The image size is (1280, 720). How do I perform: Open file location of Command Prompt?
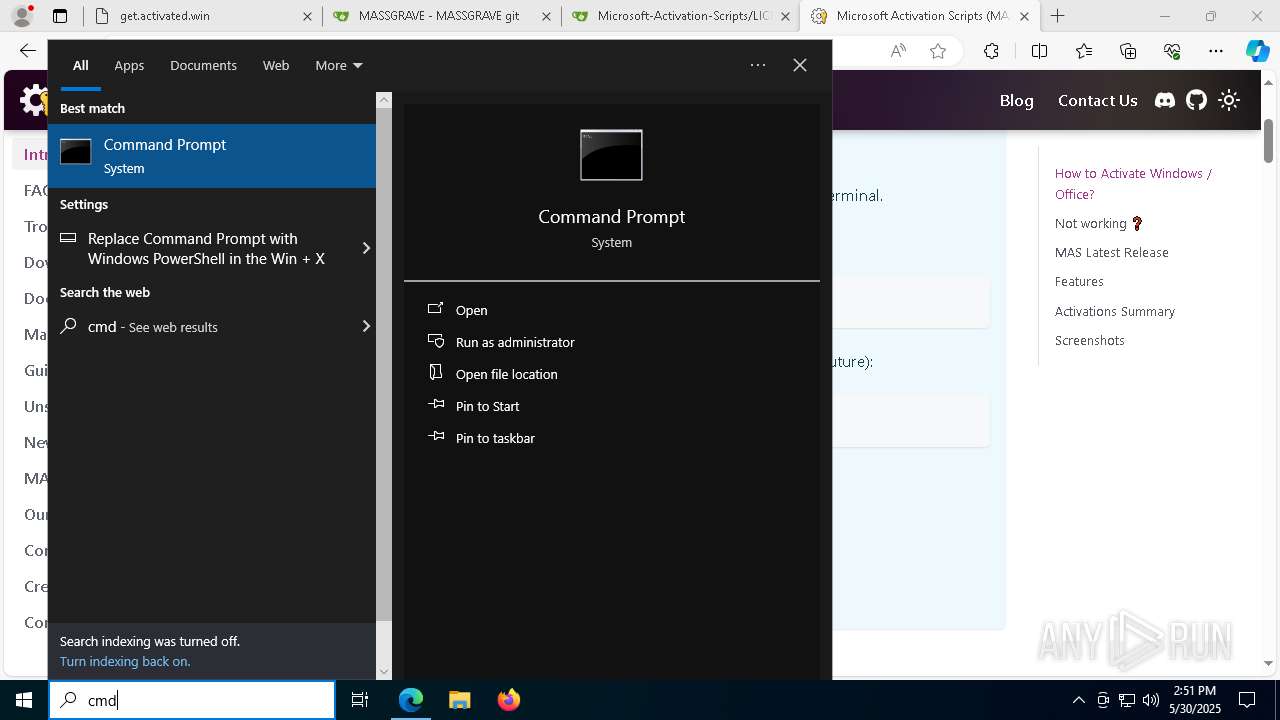click(506, 374)
